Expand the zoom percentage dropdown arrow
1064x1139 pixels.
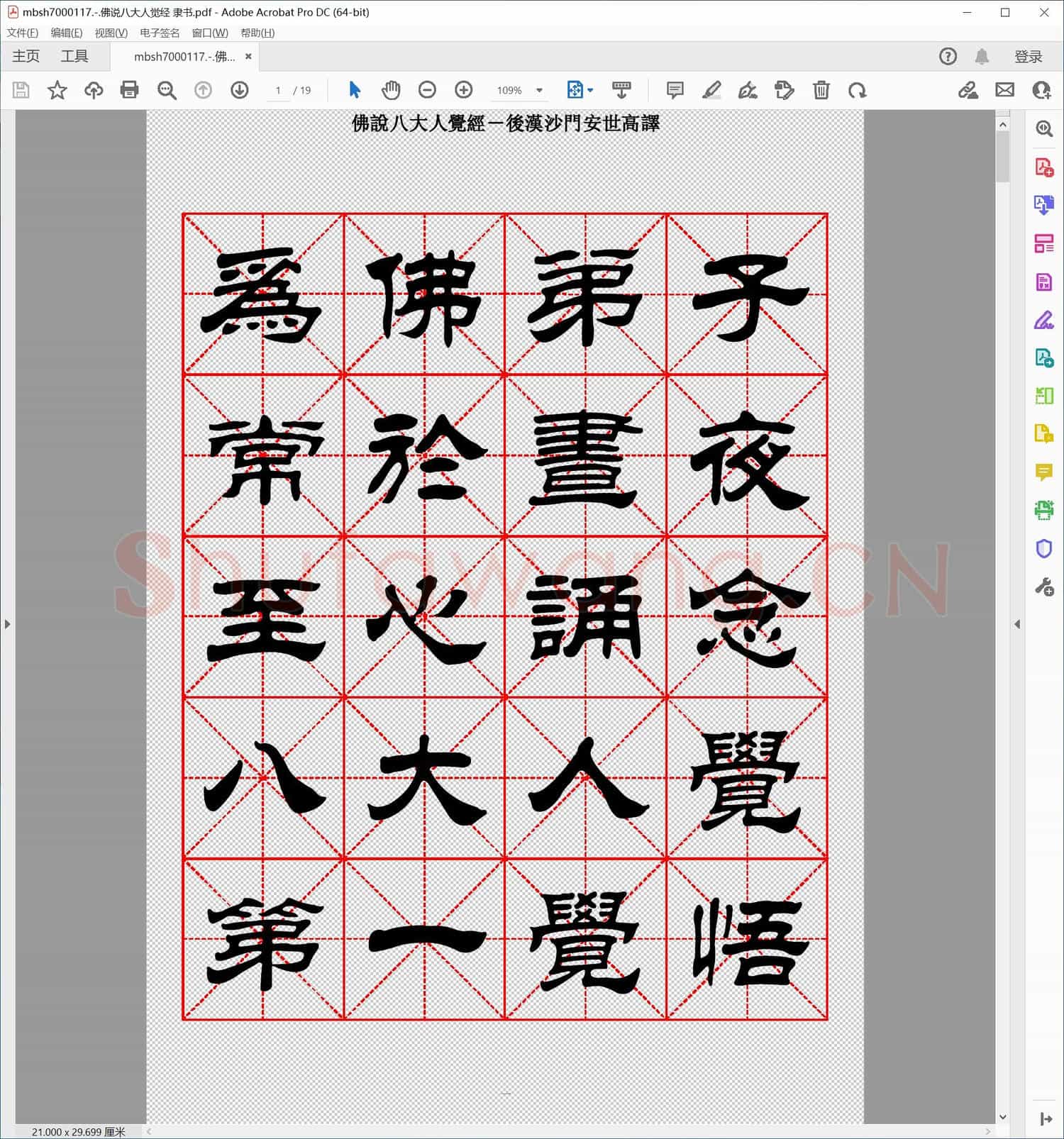(539, 90)
